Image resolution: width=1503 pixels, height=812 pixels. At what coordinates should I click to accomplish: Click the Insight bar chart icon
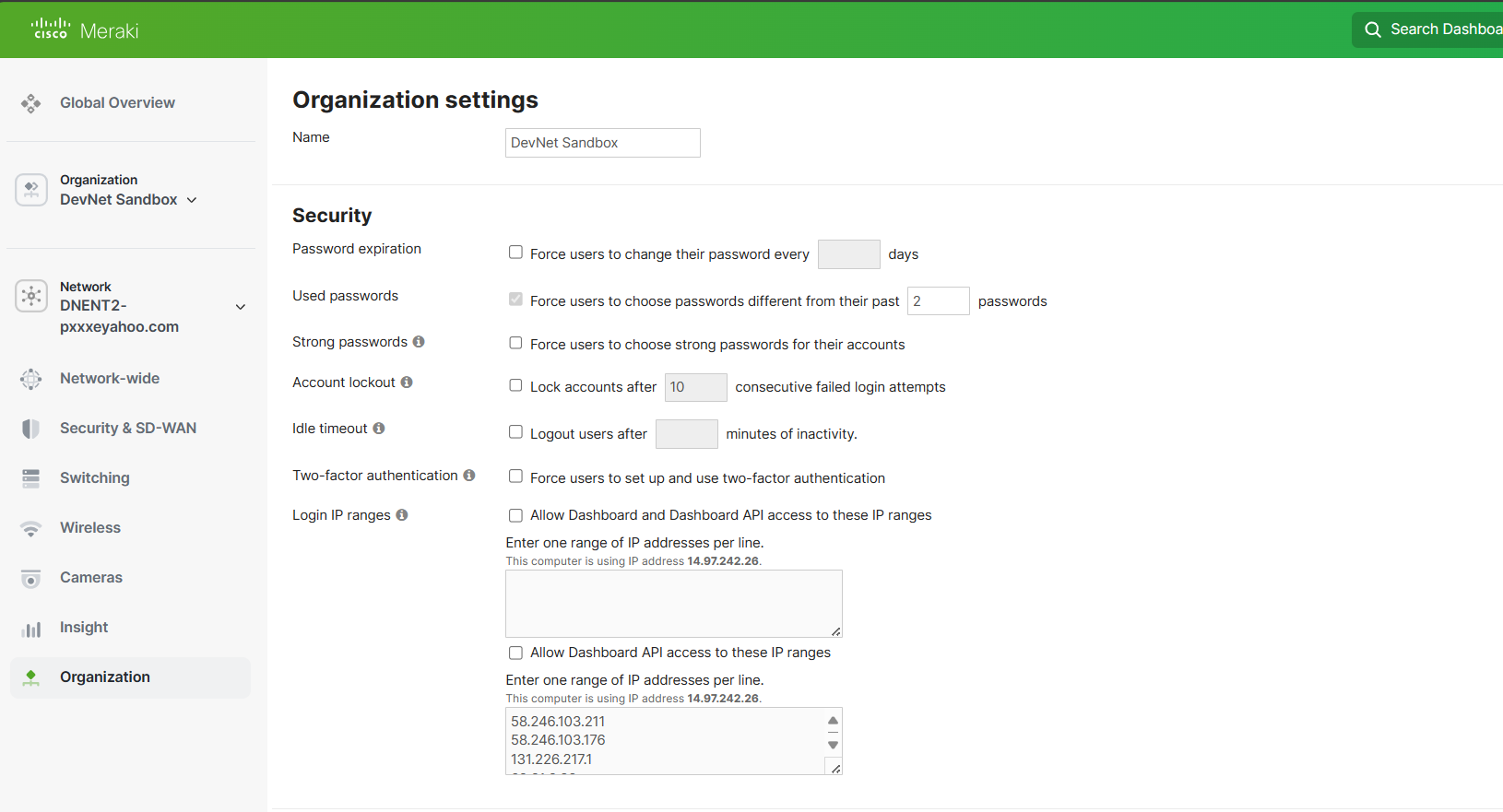pyautogui.click(x=30, y=629)
